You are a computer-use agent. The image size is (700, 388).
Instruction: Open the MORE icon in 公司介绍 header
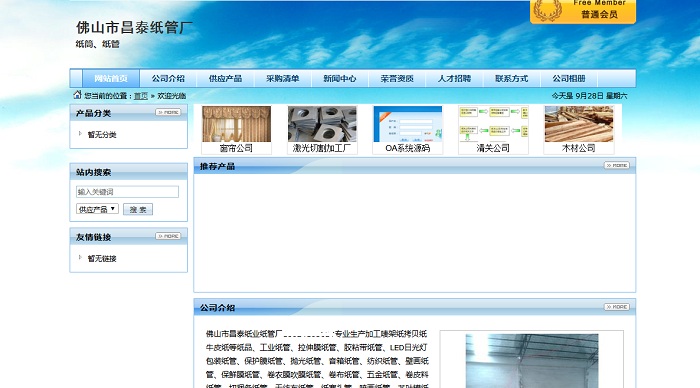click(617, 307)
